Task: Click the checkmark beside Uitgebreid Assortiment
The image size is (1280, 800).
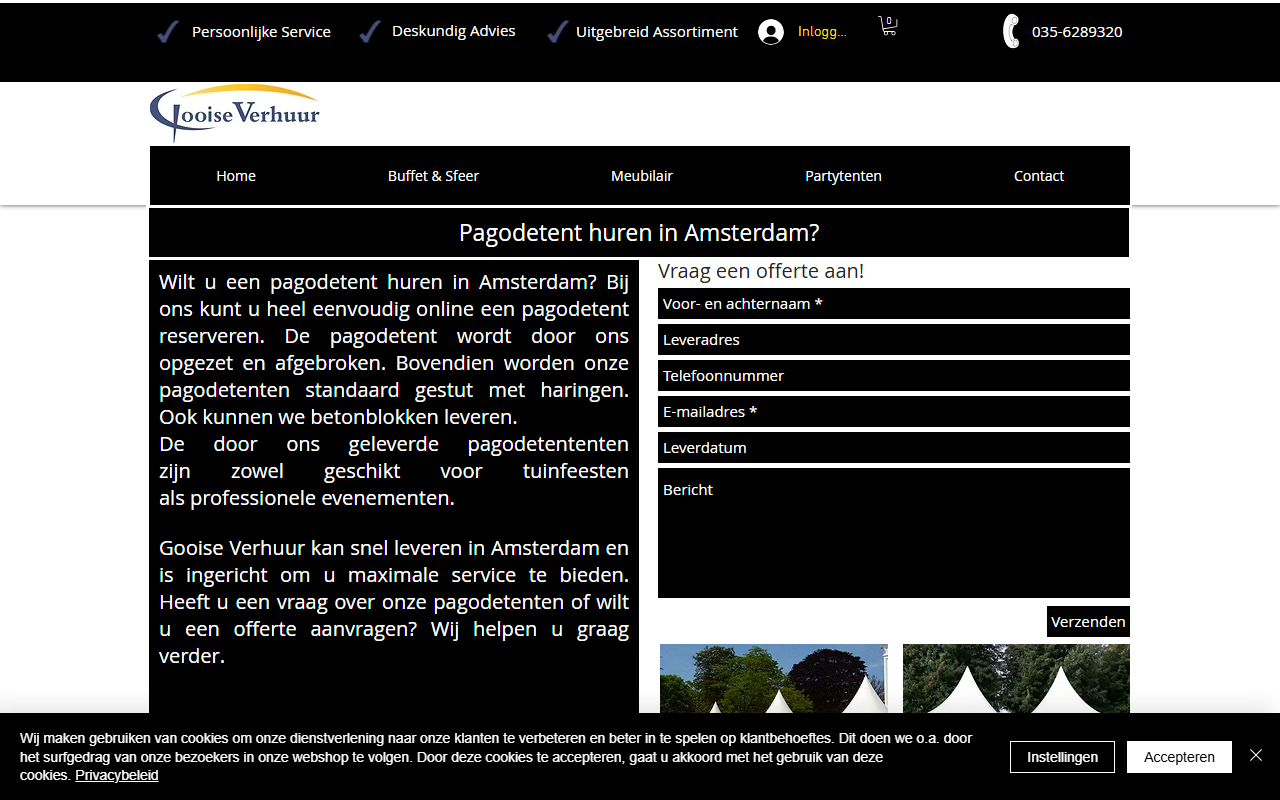Action: [557, 32]
